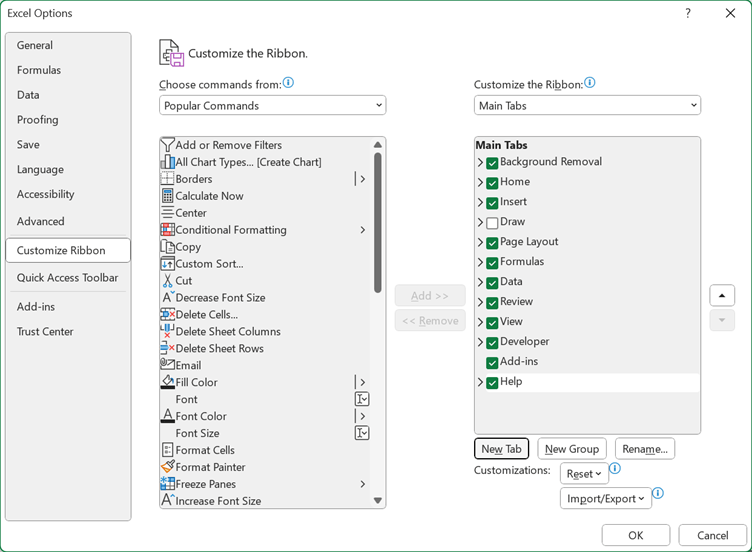Open the Choose commands from dropdown

tap(272, 105)
